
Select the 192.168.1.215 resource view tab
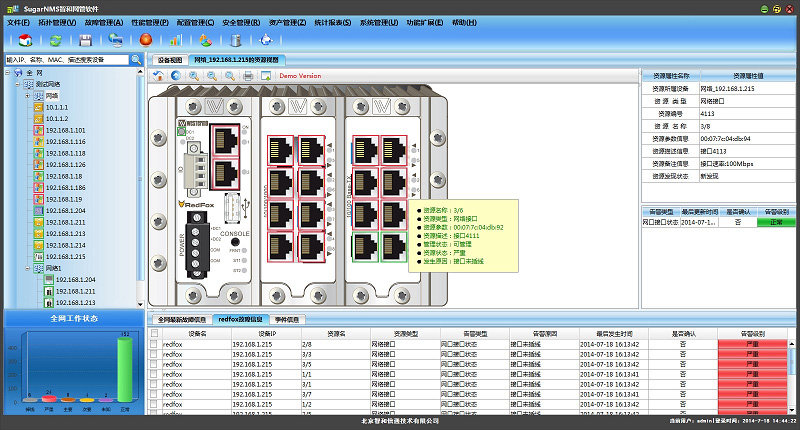(x=236, y=60)
